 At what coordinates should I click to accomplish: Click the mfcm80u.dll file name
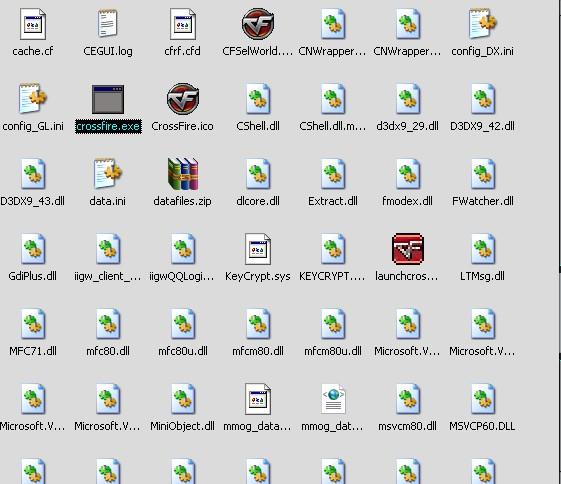[333, 351]
